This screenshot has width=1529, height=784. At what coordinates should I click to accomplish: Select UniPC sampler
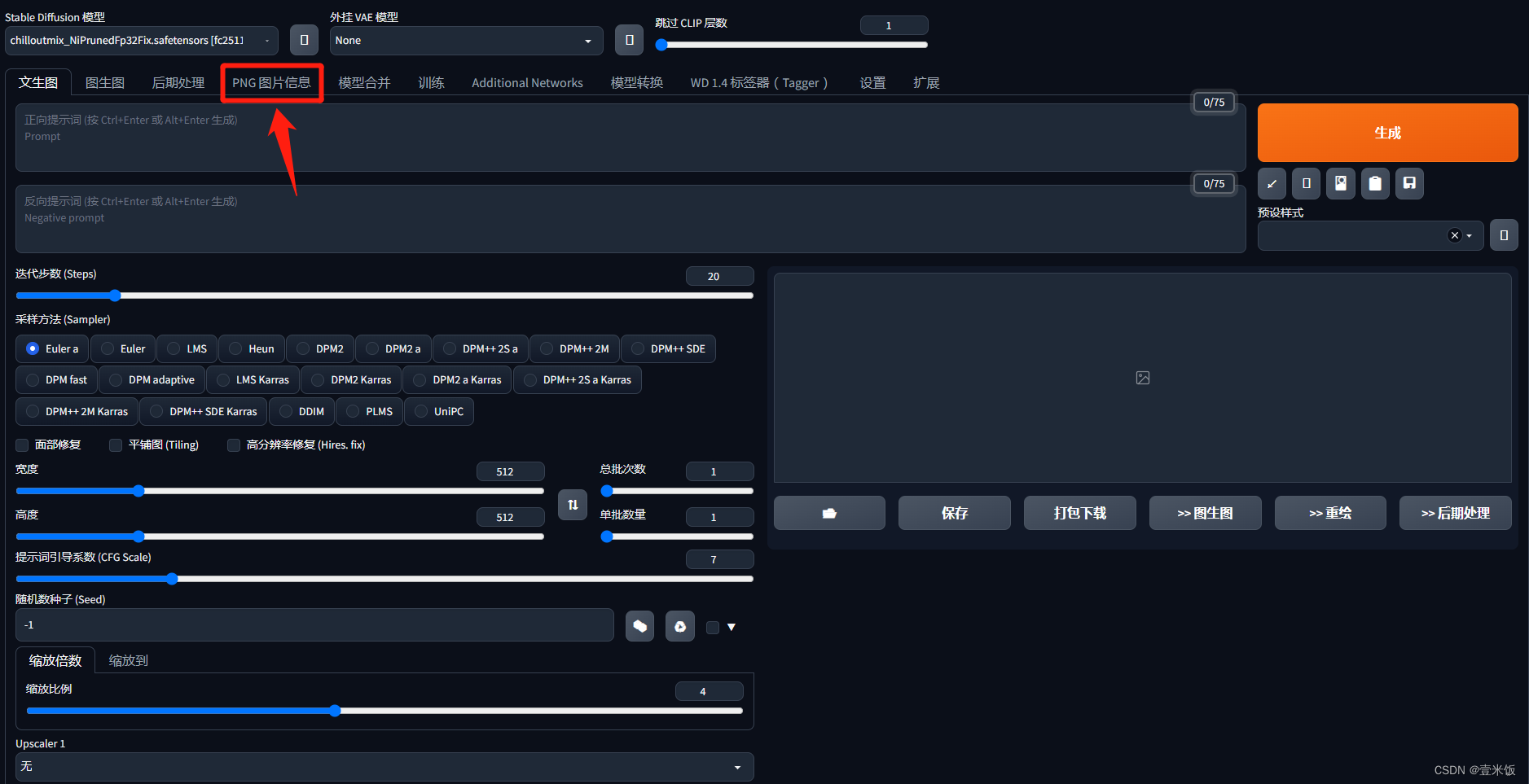click(x=438, y=411)
